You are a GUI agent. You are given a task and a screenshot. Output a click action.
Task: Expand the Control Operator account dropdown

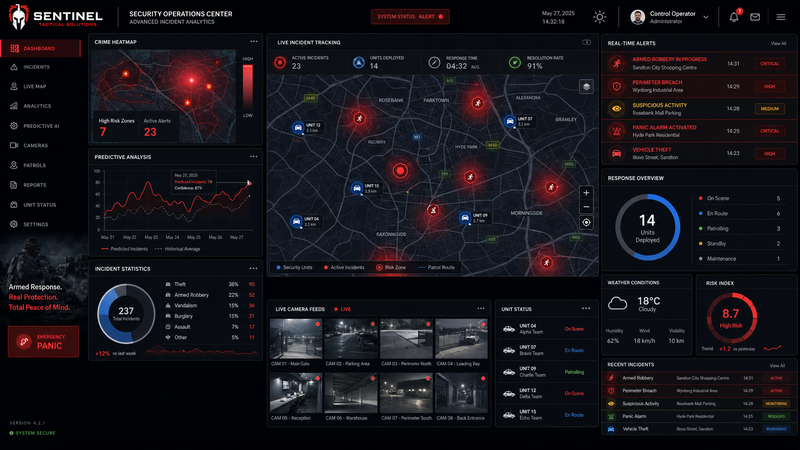point(706,17)
